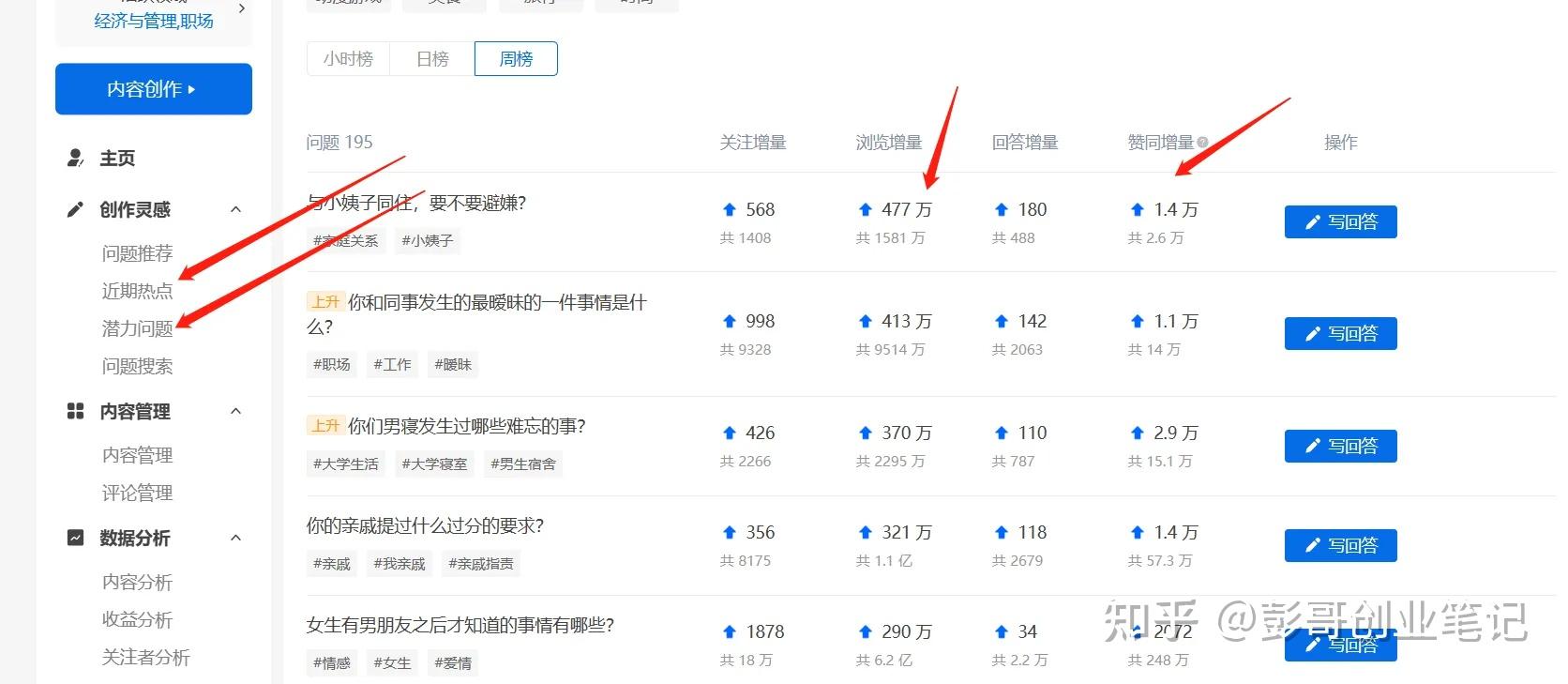Click 写回答 for 亲戚过分要求 question
The height and width of the screenshot is (684, 1568).
pos(1340,545)
